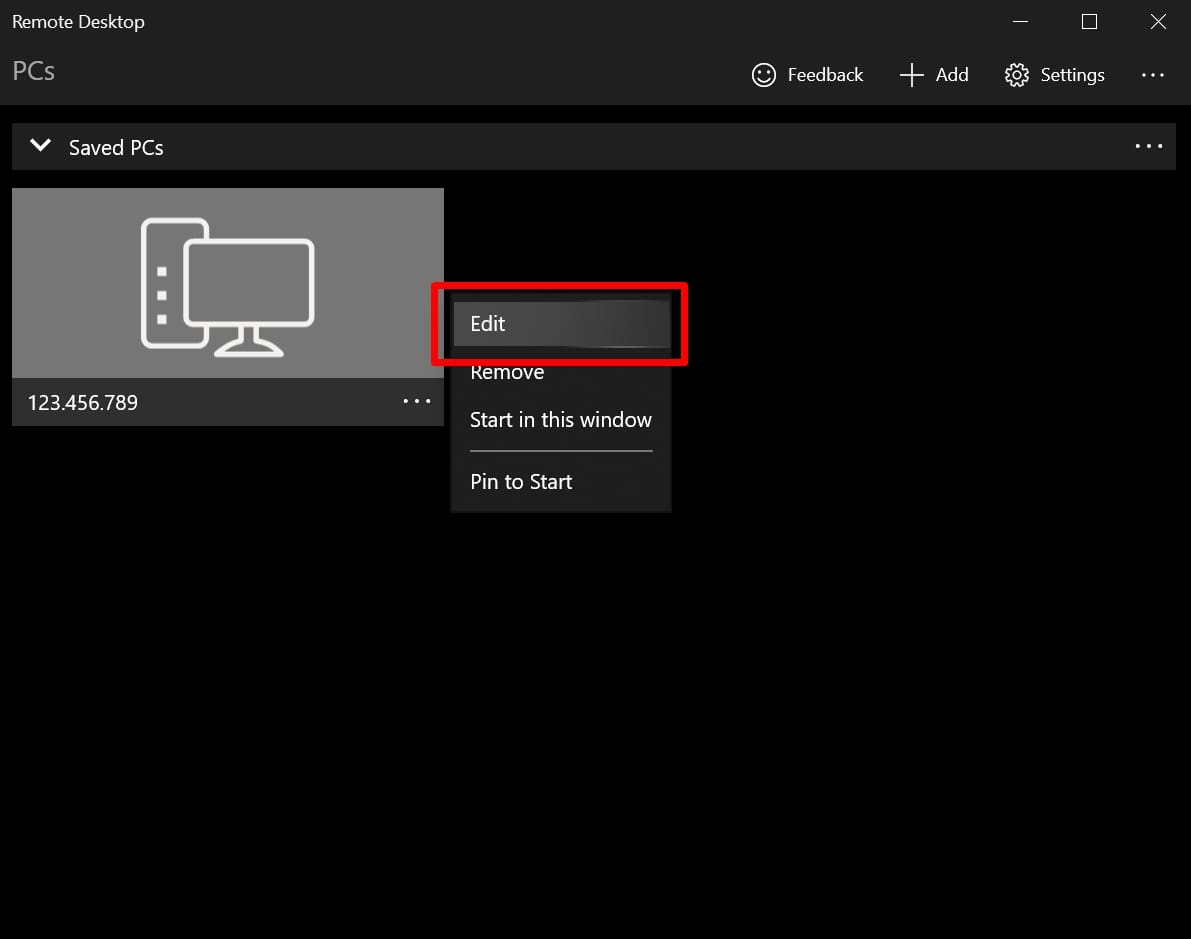The height and width of the screenshot is (939, 1191).
Task: Collapse the Saved PCs group chevron
Action: (x=40, y=145)
